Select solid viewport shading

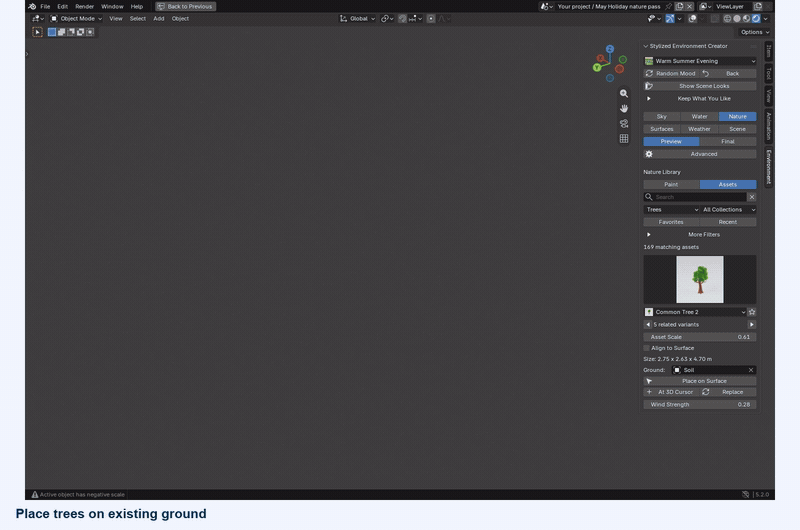pos(737,19)
